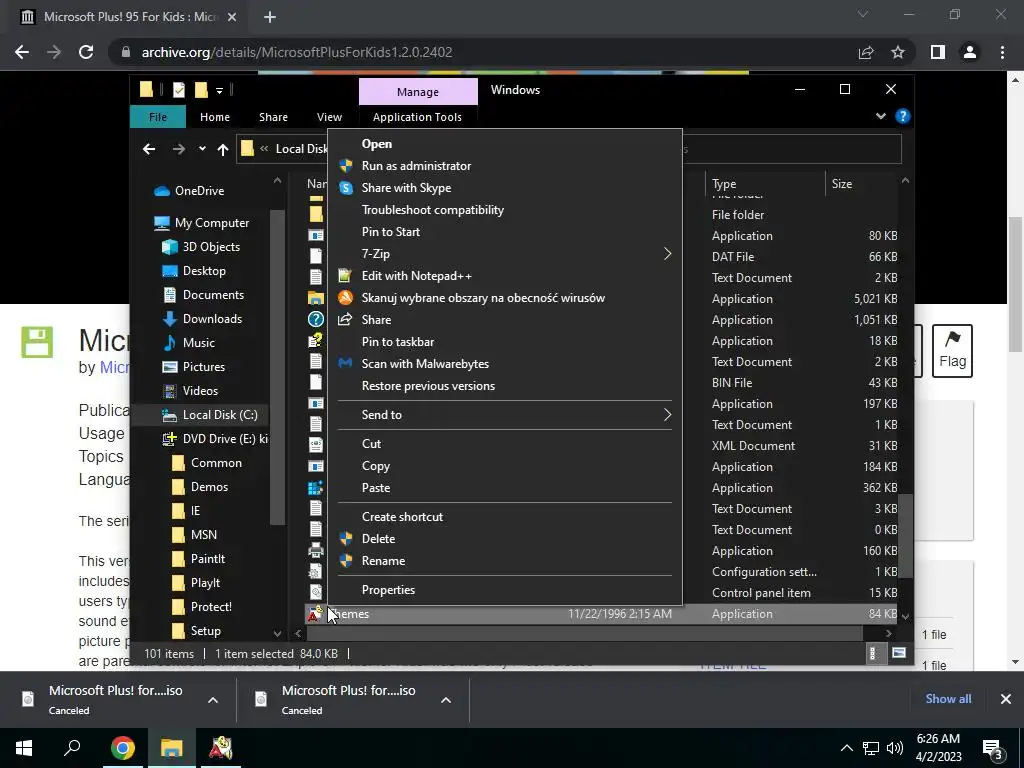The height and width of the screenshot is (768, 1024).
Task: Show hidden system tray icons
Action: [x=846, y=748]
